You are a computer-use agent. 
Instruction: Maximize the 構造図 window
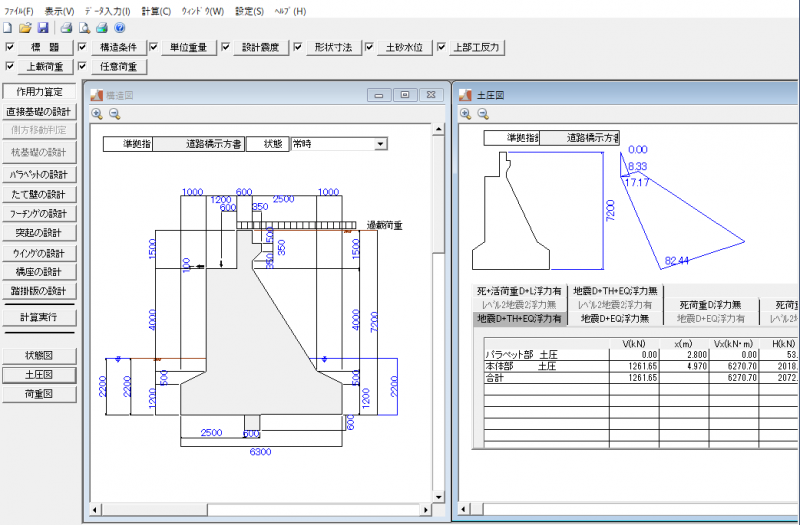pos(405,95)
